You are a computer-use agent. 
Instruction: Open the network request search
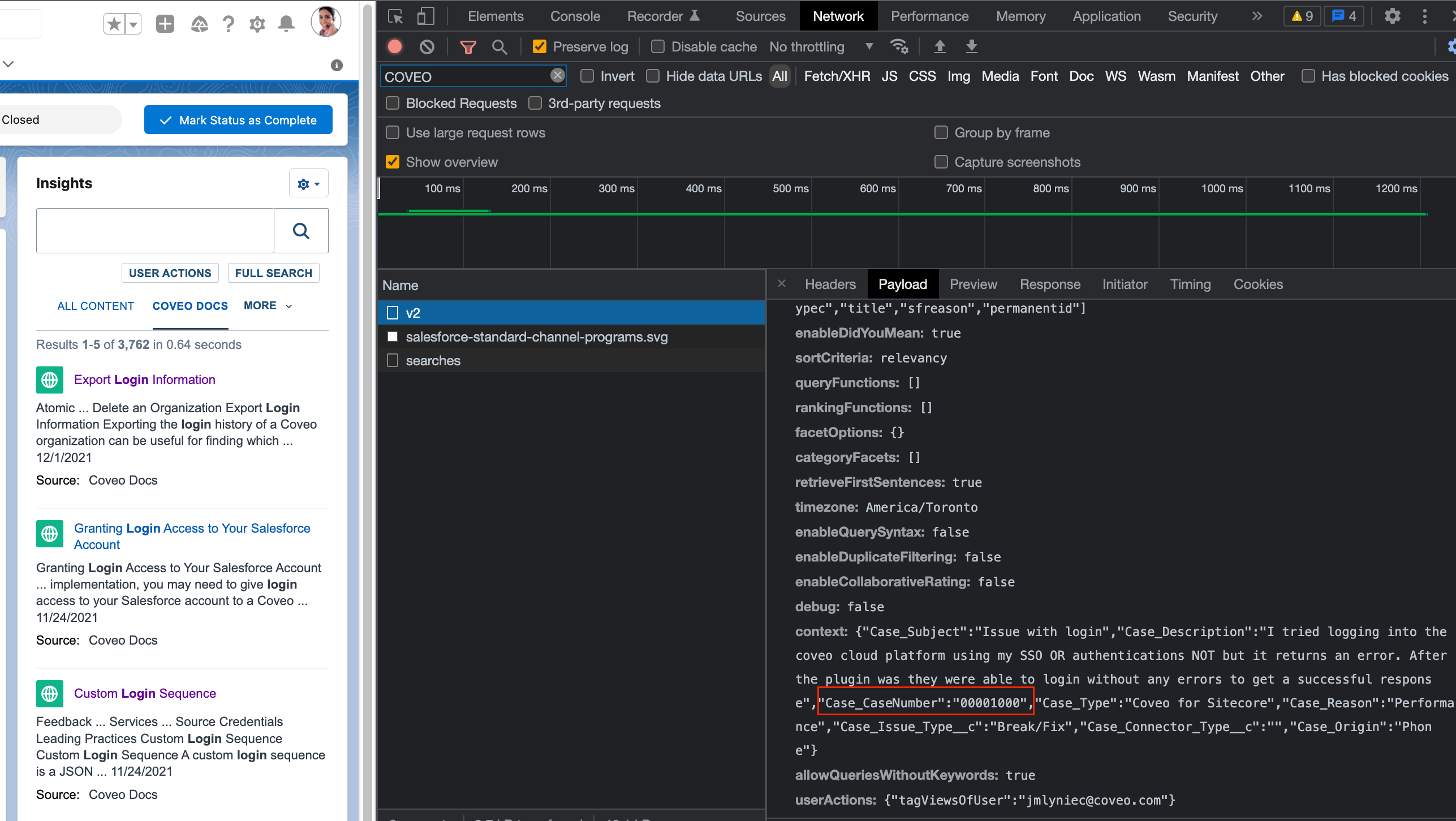tap(499, 46)
